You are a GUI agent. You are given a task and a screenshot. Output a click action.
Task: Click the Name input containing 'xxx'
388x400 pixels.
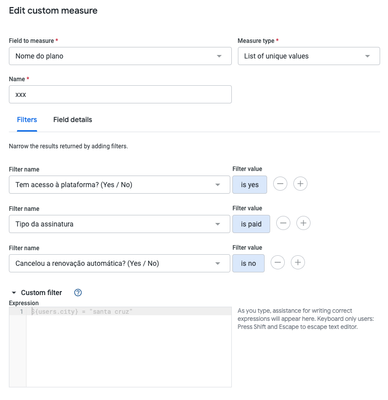click(120, 94)
